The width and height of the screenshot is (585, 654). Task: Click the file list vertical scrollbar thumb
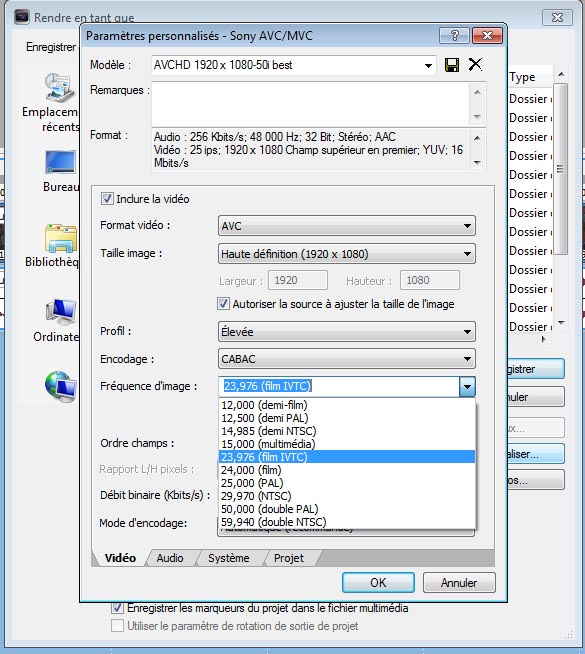pyautogui.click(x=561, y=169)
